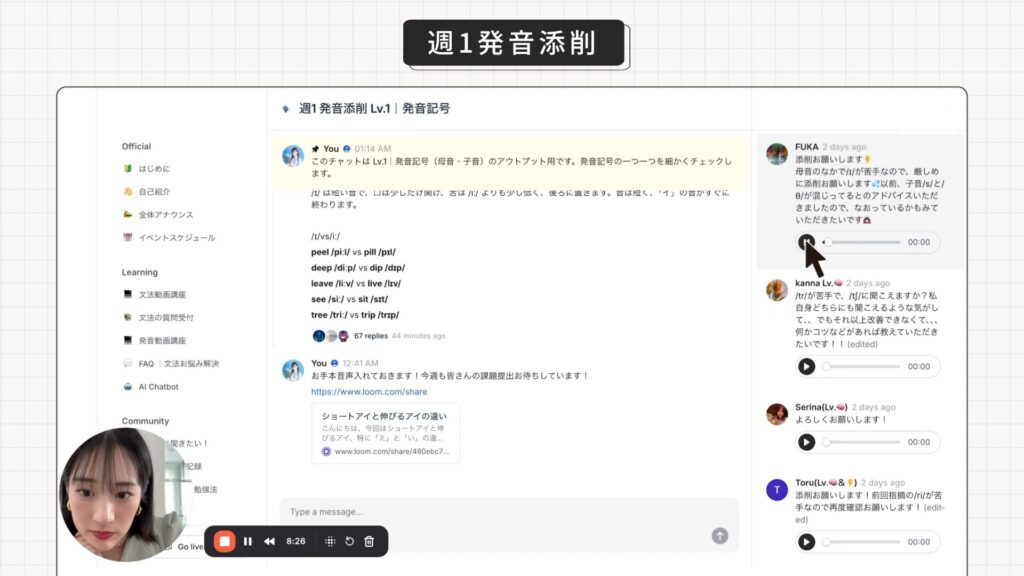Restart the recording with the circular arrow icon

[x=350, y=541]
